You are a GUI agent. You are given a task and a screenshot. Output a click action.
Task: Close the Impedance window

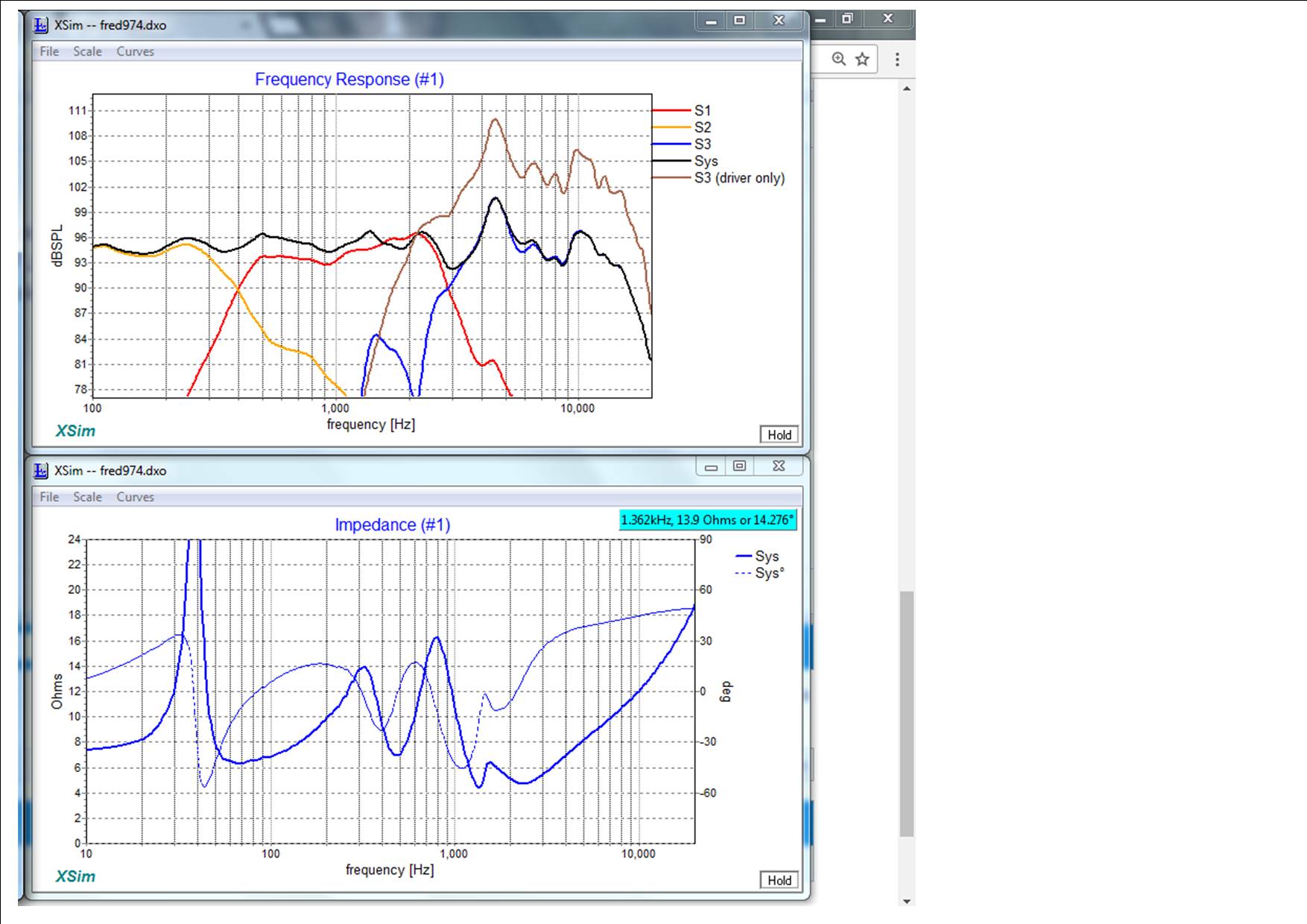pyautogui.click(x=779, y=466)
